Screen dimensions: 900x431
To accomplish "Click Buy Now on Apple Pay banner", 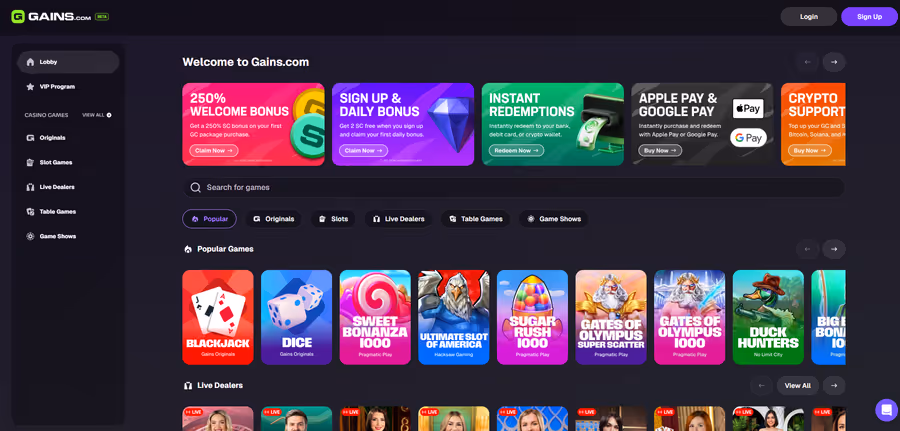I will (x=660, y=150).
